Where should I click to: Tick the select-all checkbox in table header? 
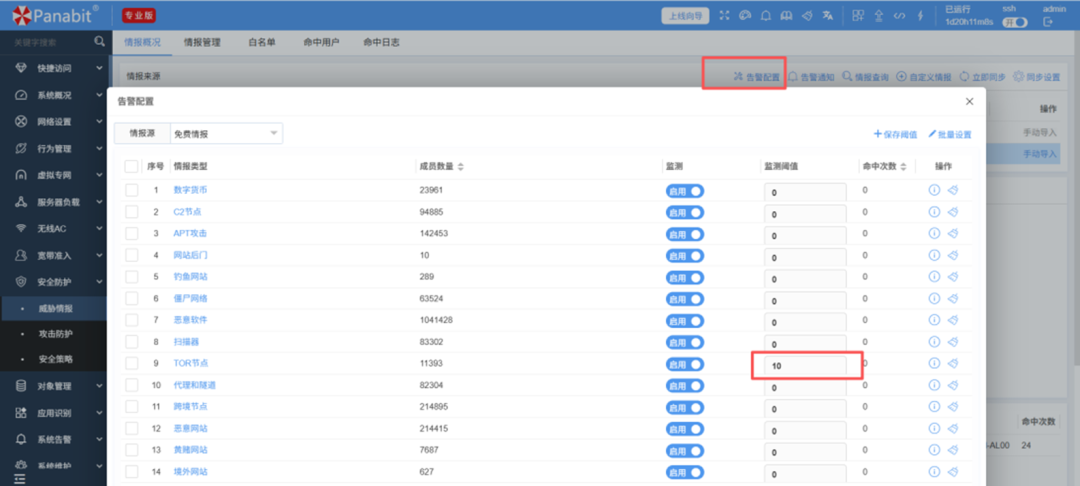pyautogui.click(x=131, y=166)
